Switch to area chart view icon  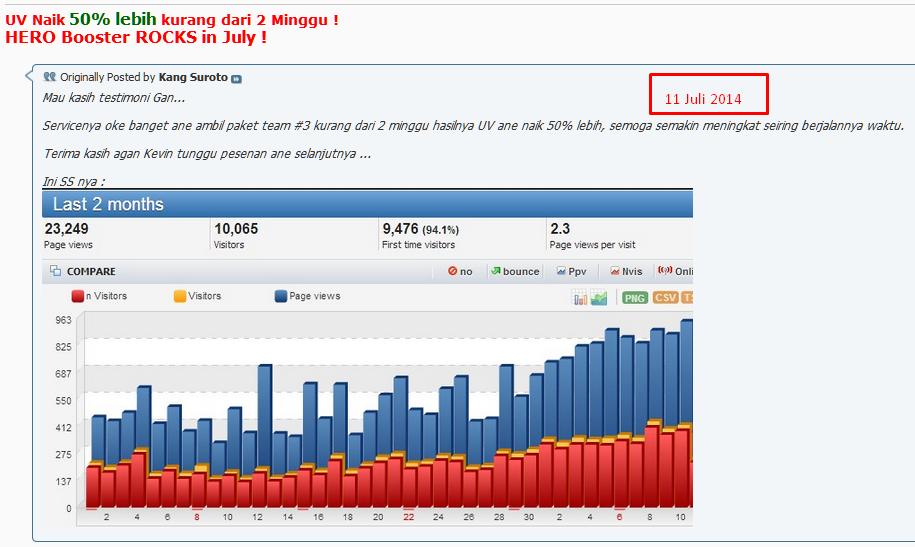point(599,298)
